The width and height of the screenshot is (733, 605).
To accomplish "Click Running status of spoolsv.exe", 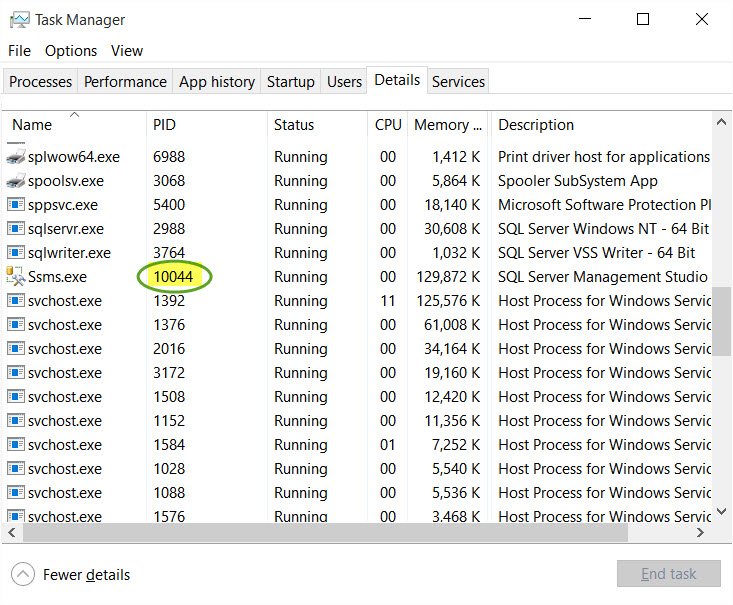I will click(301, 181).
